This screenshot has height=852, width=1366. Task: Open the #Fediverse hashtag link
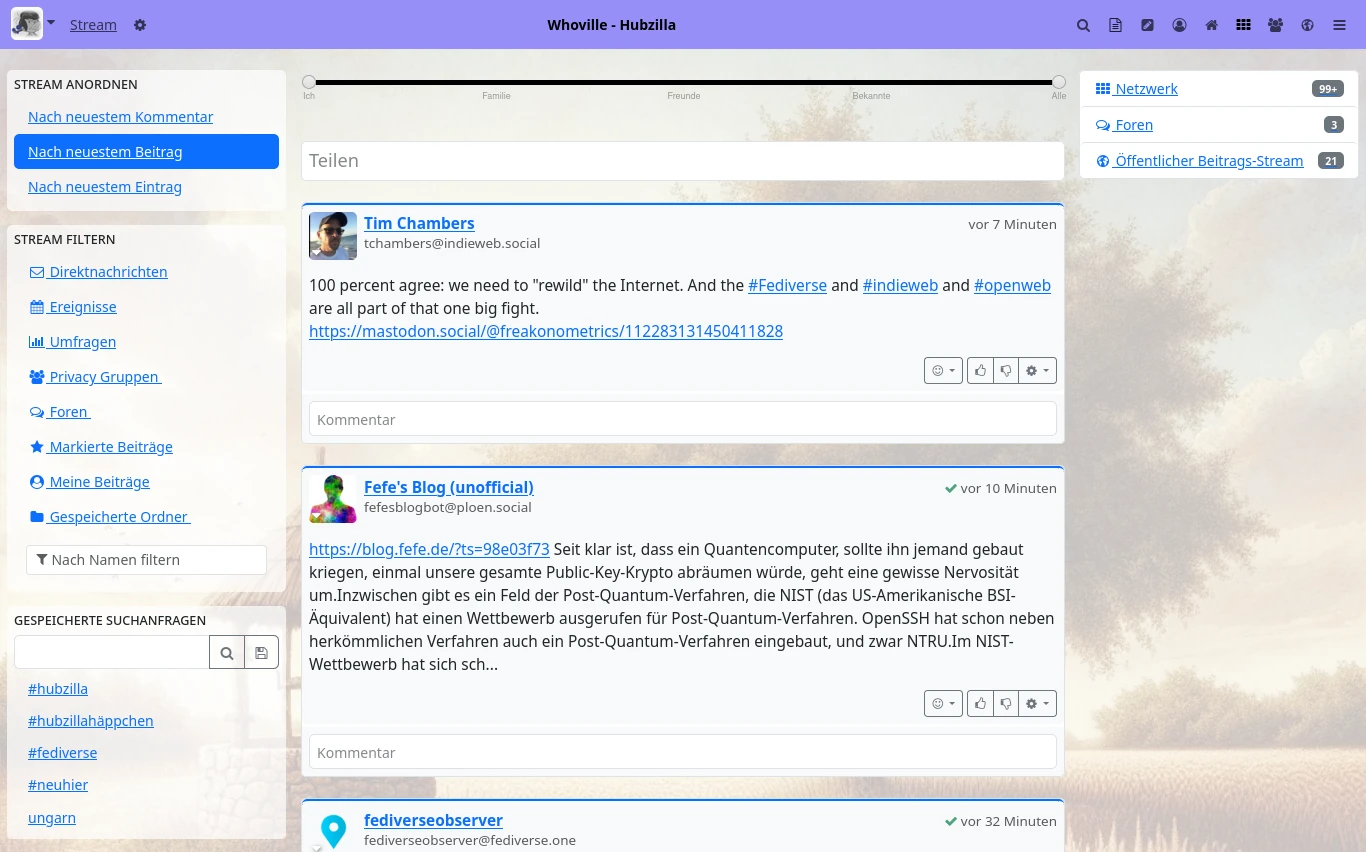pos(787,285)
